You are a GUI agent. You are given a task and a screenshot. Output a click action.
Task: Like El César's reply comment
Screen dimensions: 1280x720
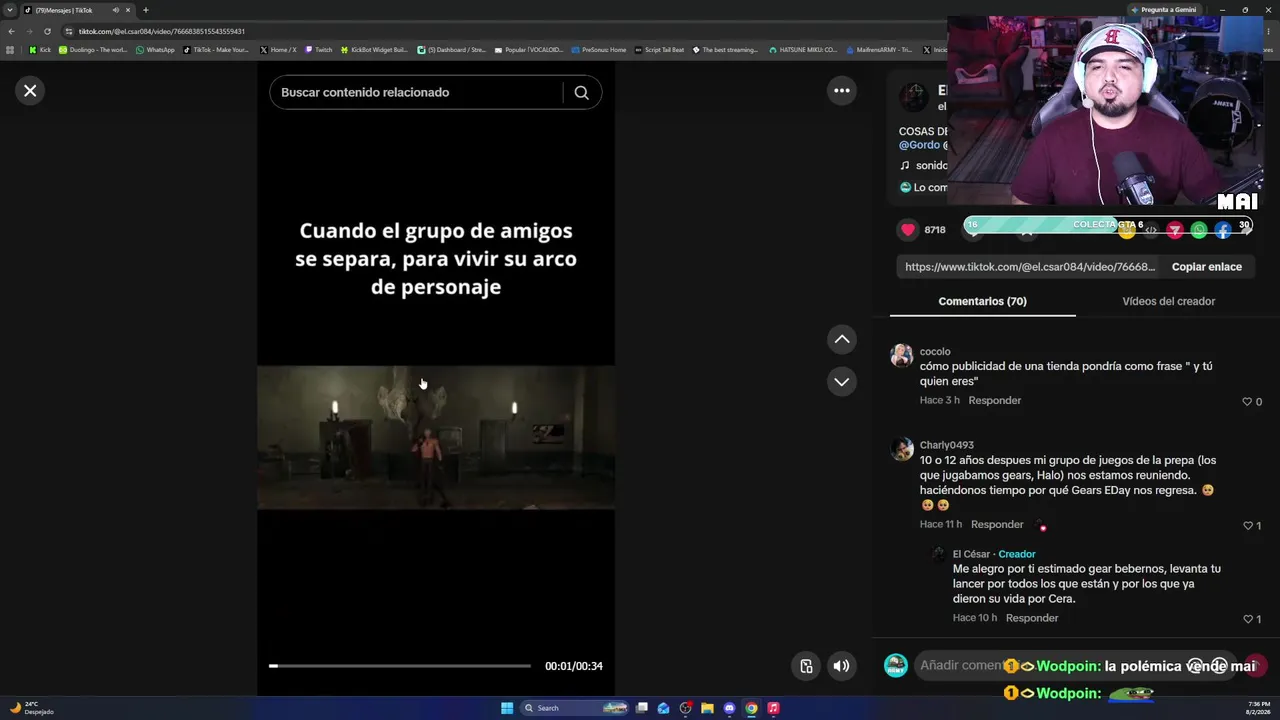1248,619
